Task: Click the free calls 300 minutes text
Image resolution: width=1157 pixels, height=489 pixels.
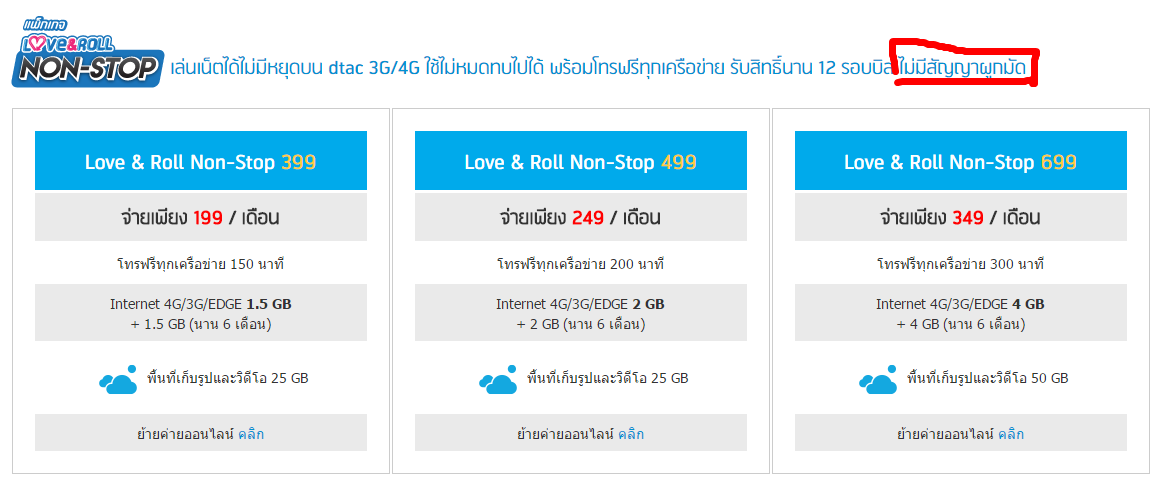Action: pos(961,264)
